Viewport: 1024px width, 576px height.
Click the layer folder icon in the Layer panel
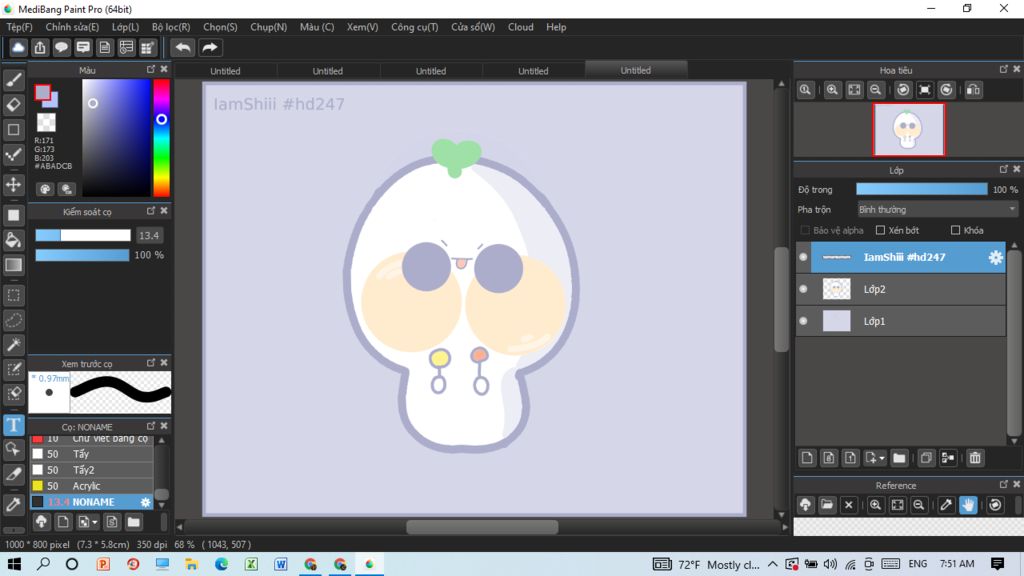[899, 458]
